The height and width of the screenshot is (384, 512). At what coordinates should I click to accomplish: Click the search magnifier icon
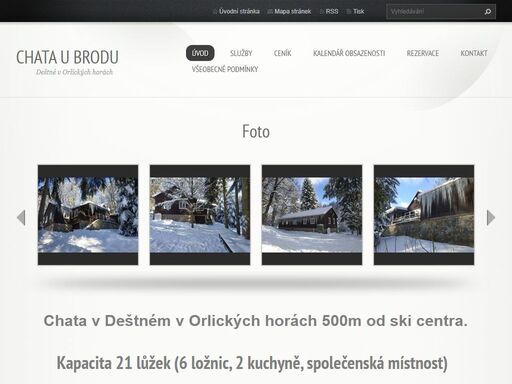(488, 12)
